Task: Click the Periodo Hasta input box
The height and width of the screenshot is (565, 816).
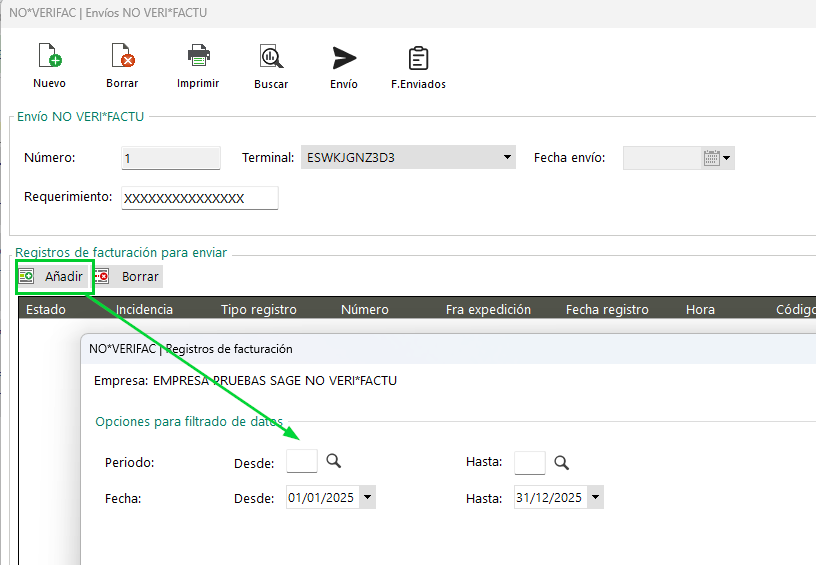Action: click(530, 463)
